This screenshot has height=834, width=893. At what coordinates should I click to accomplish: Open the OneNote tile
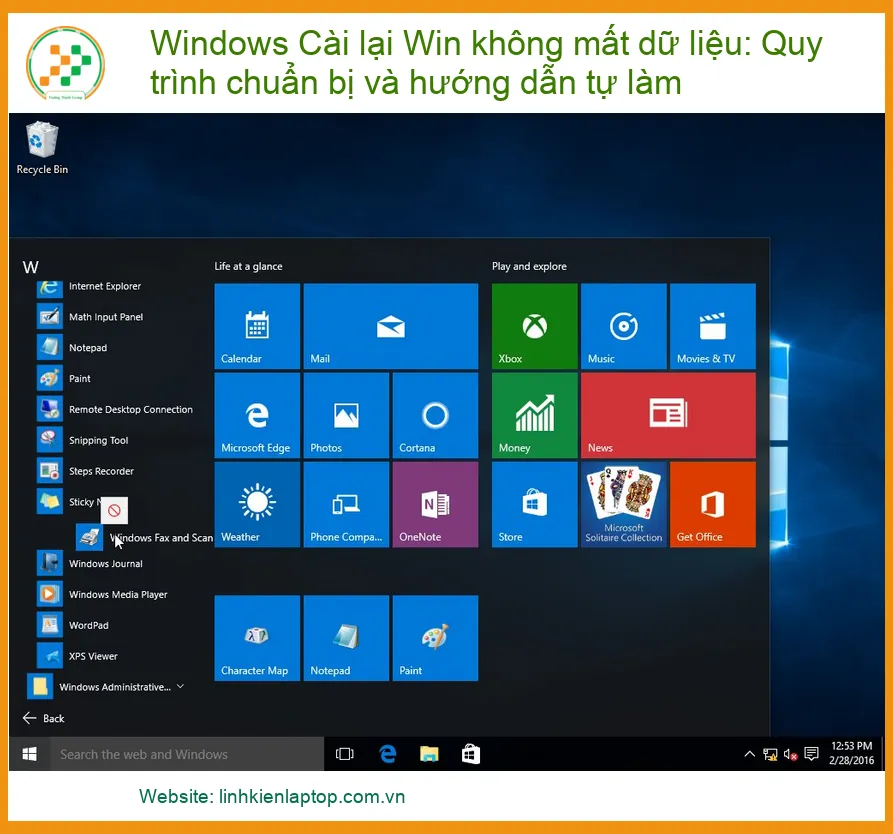point(435,504)
